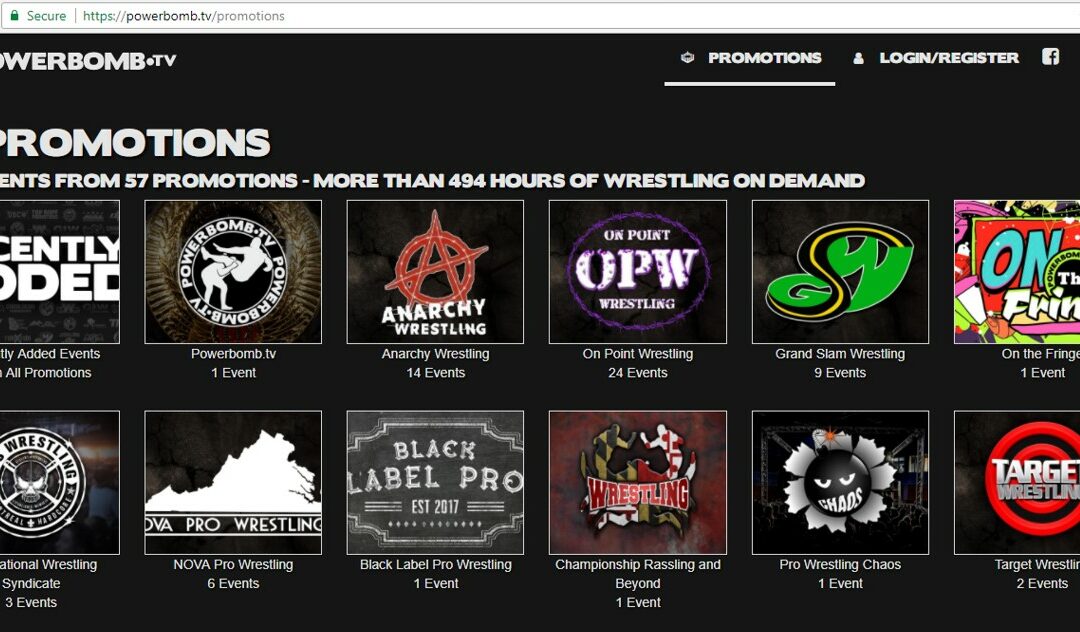Click the Promotions icon in the navigation bar
Screen dimensions: 1080x632
687,57
